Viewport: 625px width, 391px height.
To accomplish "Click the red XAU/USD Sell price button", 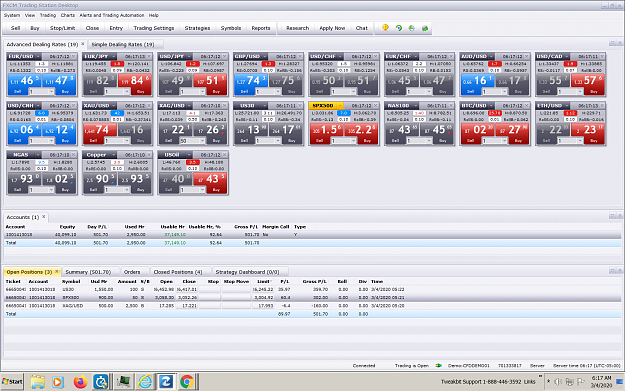I will tap(100, 133).
